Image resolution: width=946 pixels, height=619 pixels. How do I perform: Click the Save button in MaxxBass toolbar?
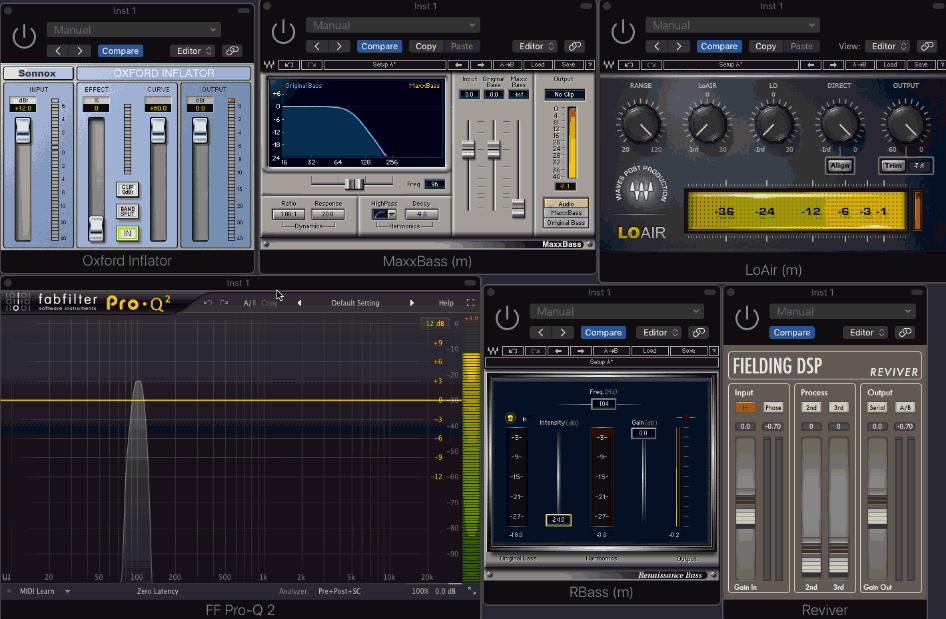click(x=568, y=65)
